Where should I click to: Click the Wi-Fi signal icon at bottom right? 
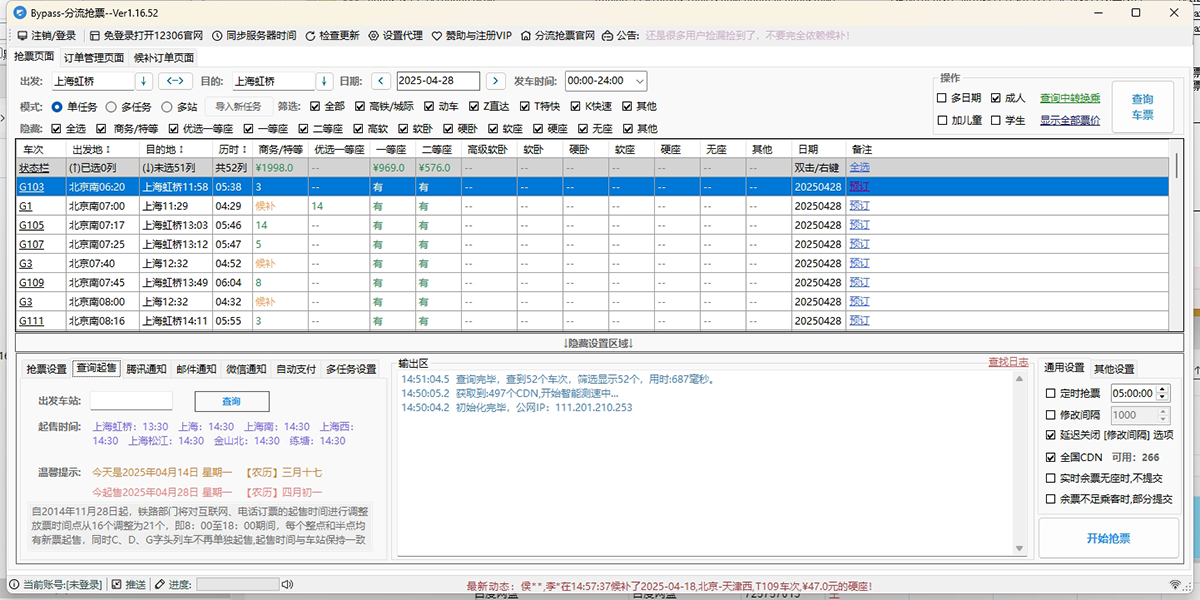1175,584
